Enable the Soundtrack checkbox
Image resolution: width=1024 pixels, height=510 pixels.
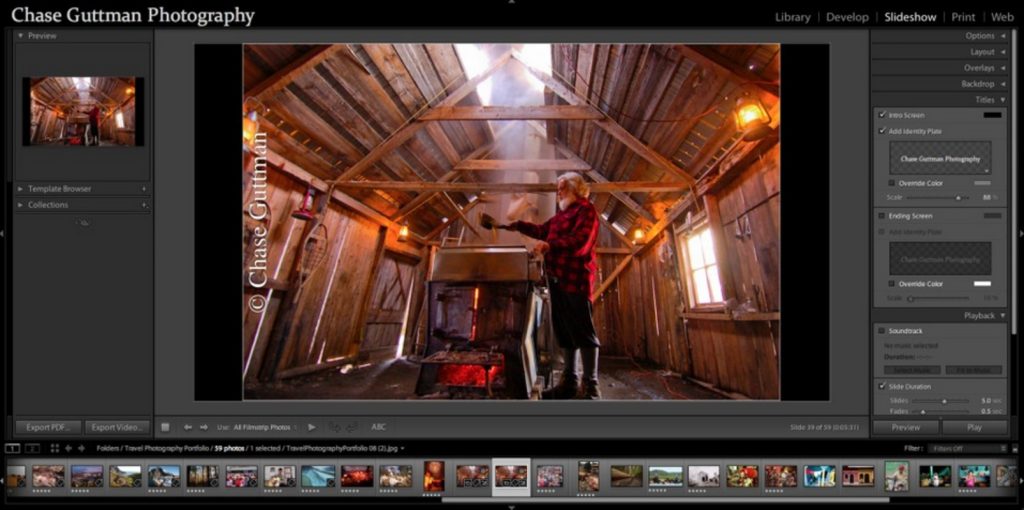pos(882,331)
